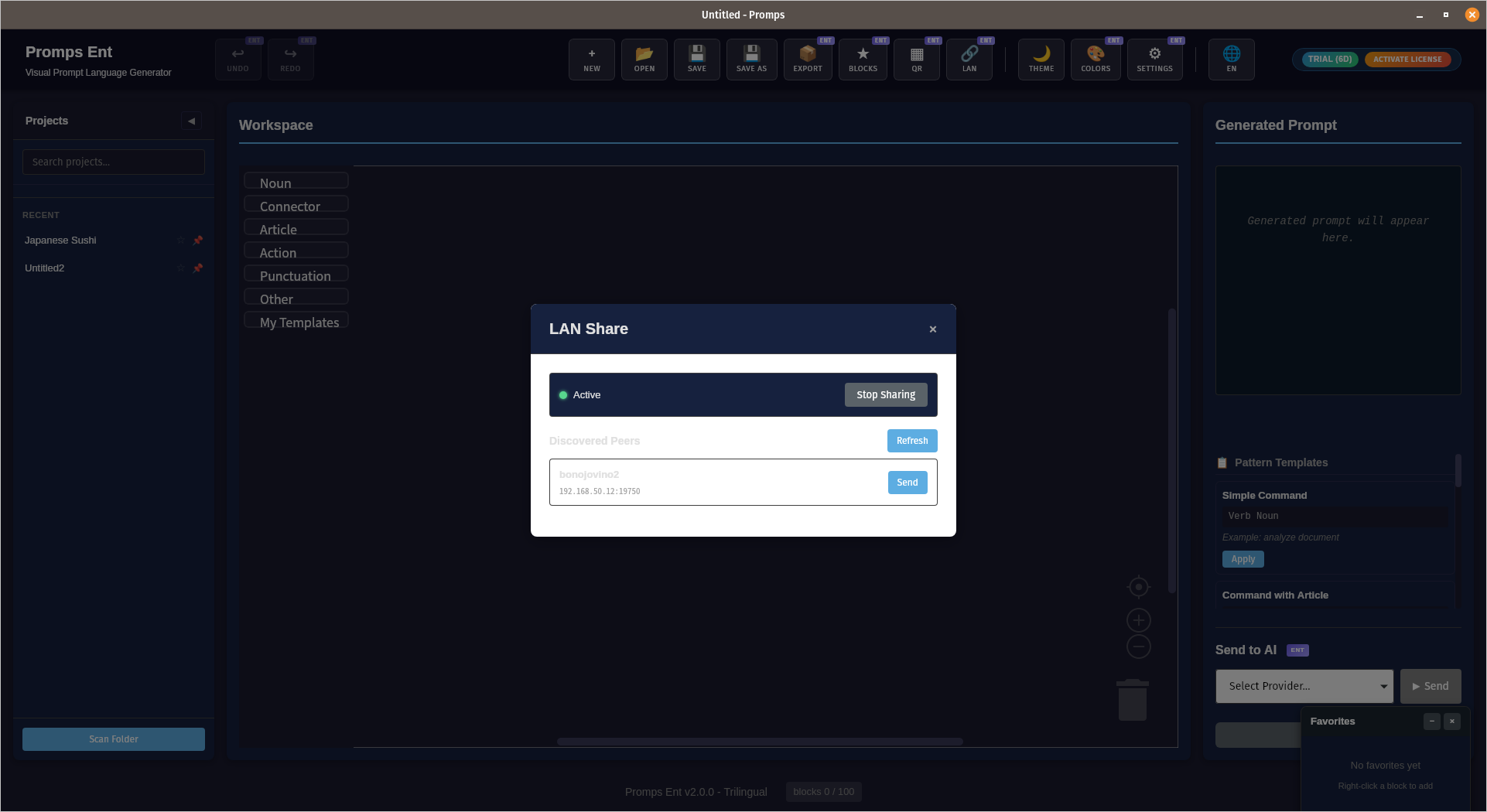Send to peer bonojovino2
This screenshot has width=1487, height=812.
click(x=908, y=483)
